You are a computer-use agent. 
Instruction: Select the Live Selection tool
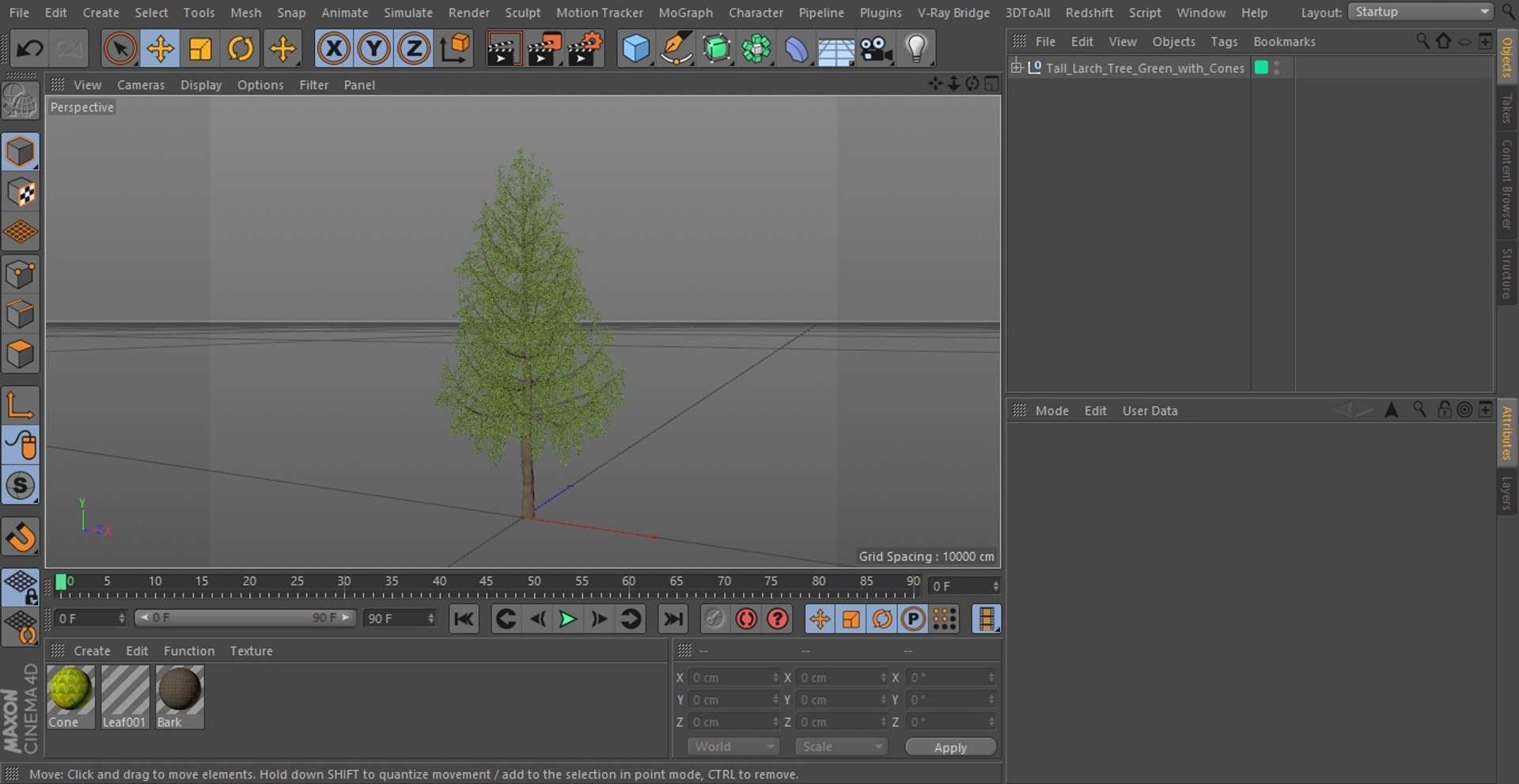pyautogui.click(x=119, y=49)
